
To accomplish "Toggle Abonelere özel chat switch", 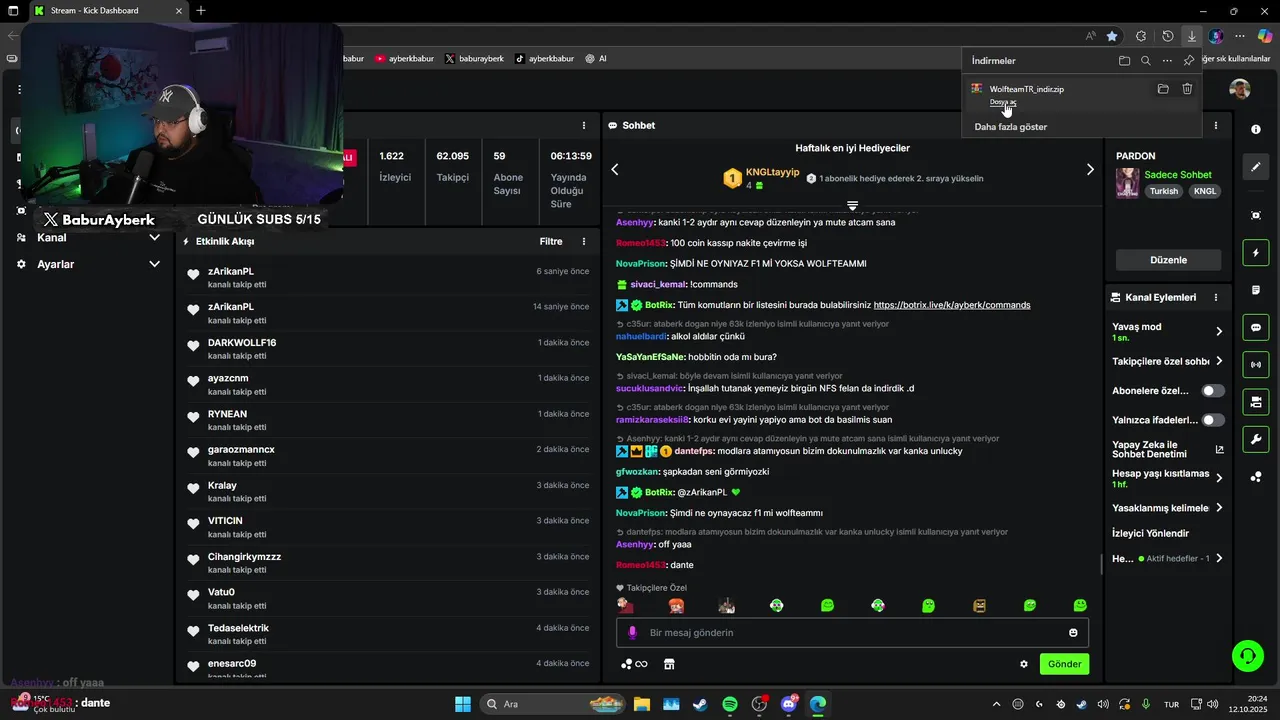I will [x=1212, y=391].
